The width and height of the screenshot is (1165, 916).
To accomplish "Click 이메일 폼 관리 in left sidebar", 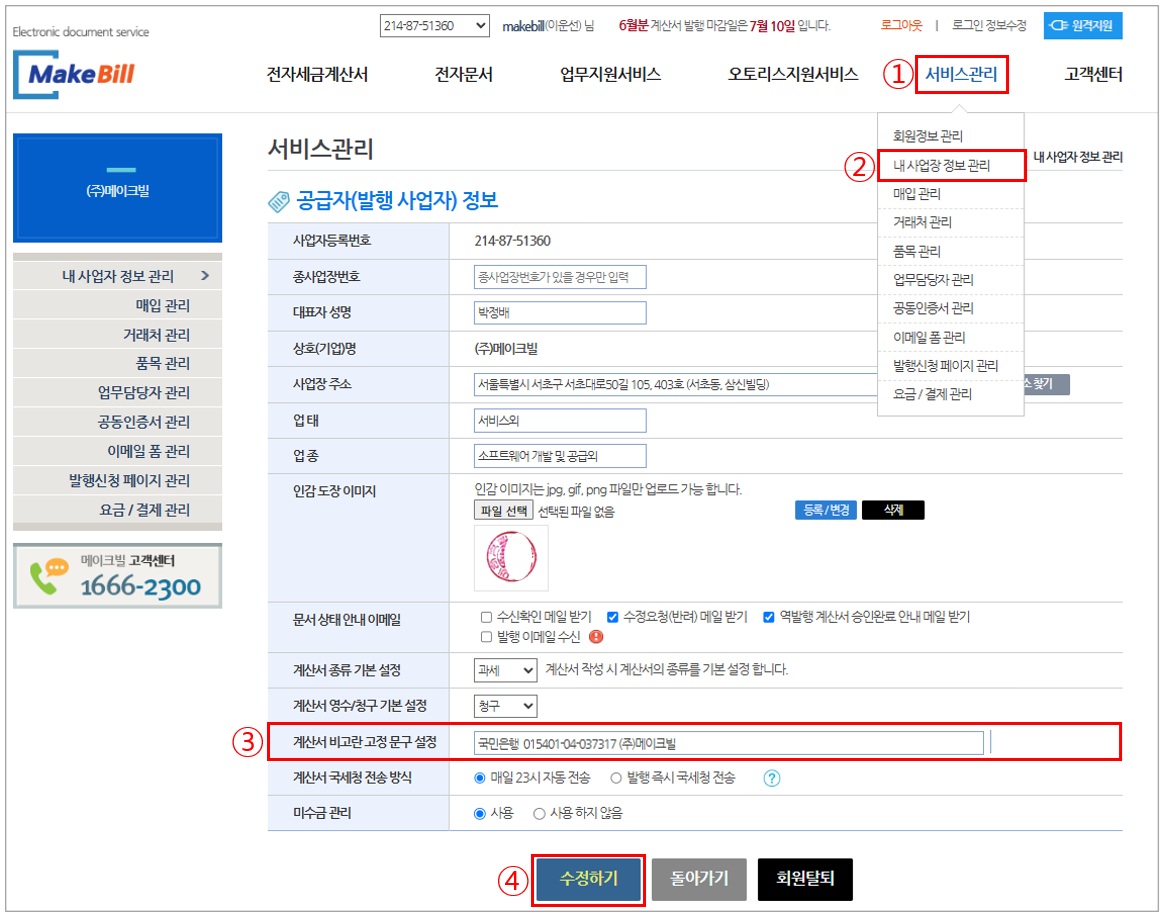I will pos(117,451).
